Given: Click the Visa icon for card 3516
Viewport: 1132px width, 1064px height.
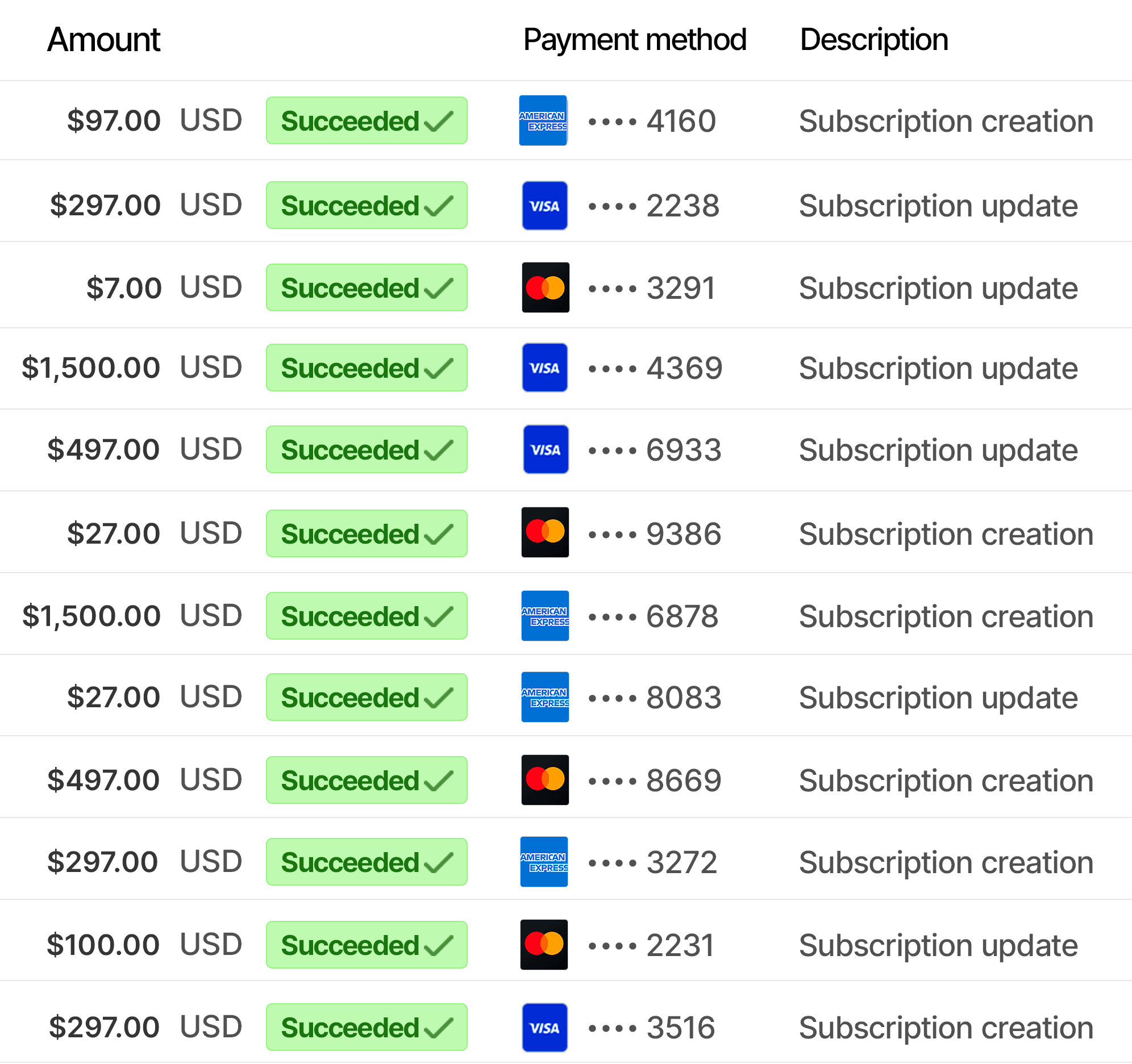Looking at the screenshot, I should point(544,1028).
